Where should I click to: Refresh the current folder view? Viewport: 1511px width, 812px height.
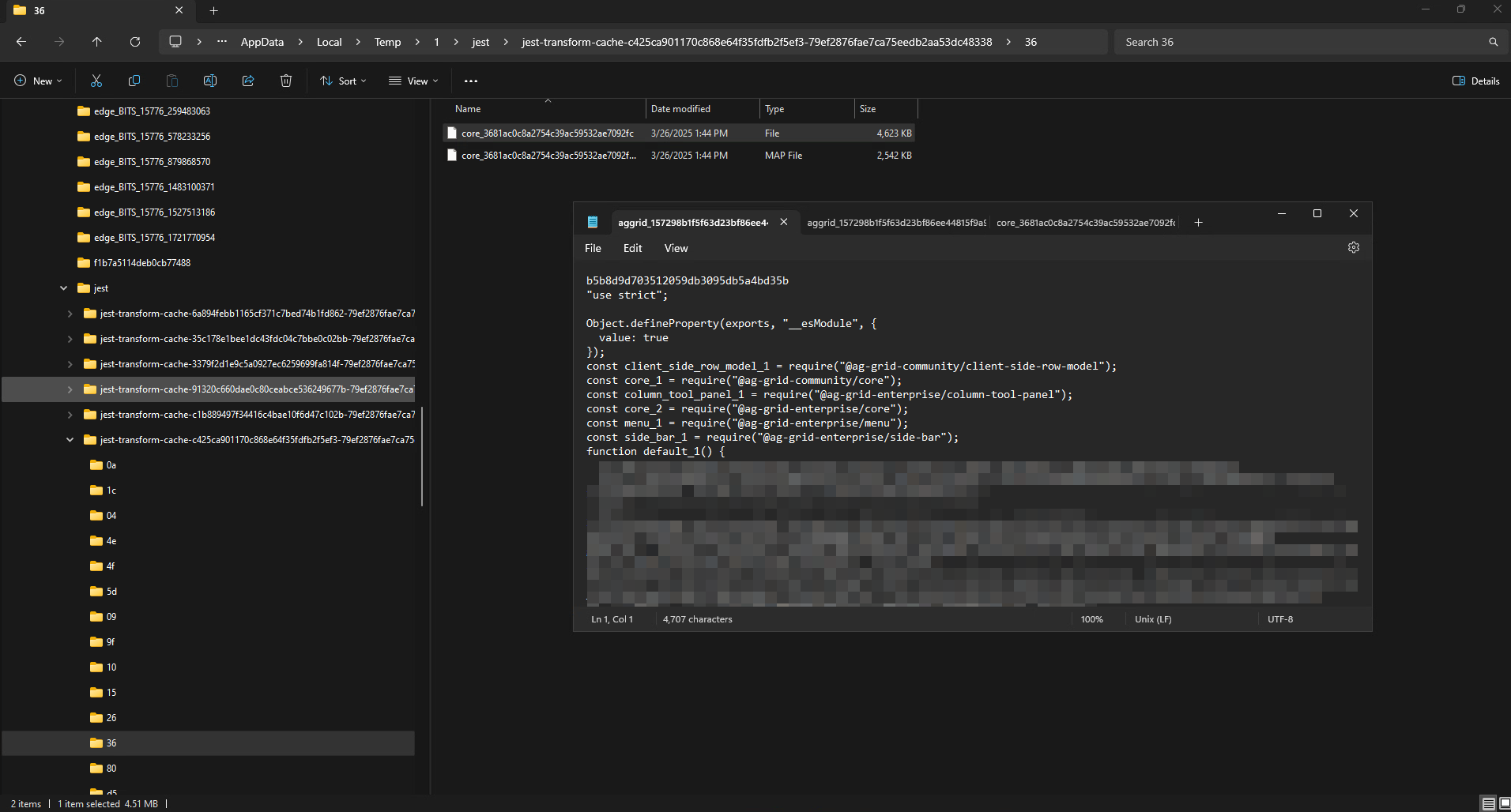tap(135, 42)
